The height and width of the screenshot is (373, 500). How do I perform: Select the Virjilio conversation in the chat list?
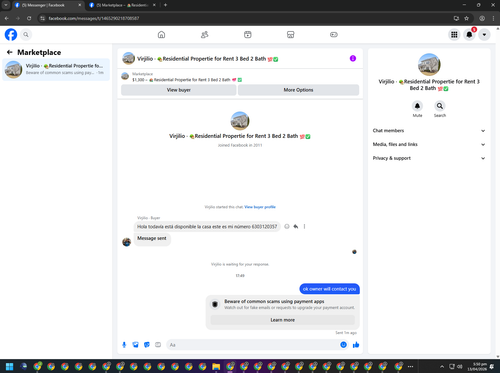coord(56,69)
